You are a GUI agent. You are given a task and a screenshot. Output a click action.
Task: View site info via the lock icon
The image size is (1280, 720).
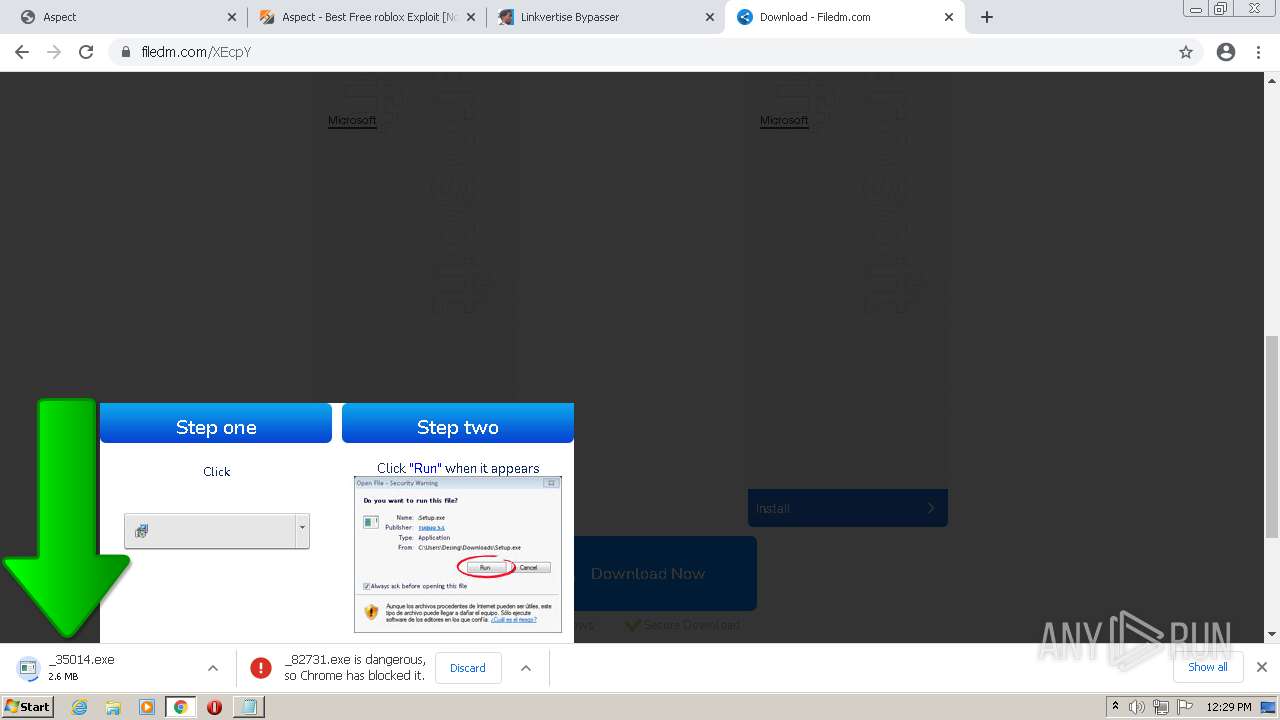126,52
